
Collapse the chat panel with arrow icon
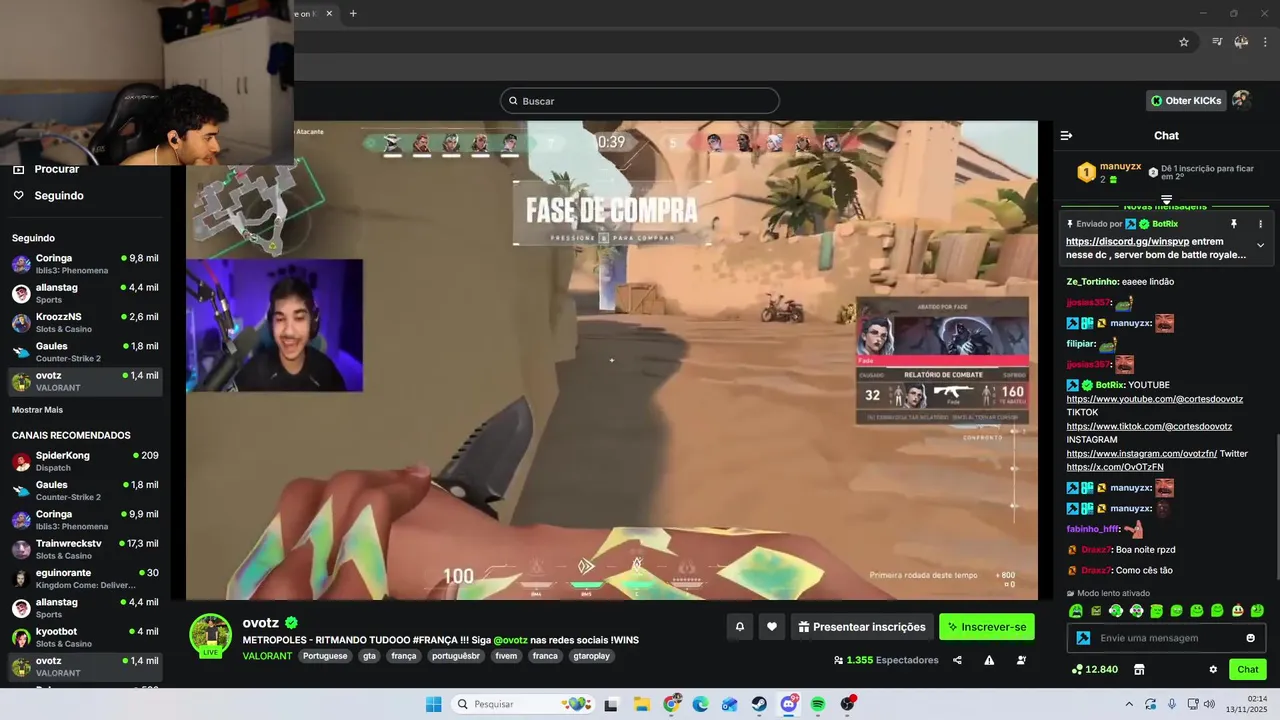[x=1066, y=135]
